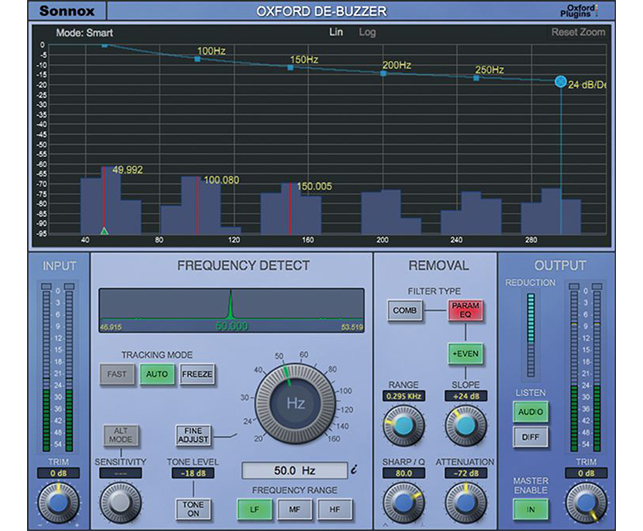
Task: Click the 100Hz harmonic node on curve
Action: point(197,59)
